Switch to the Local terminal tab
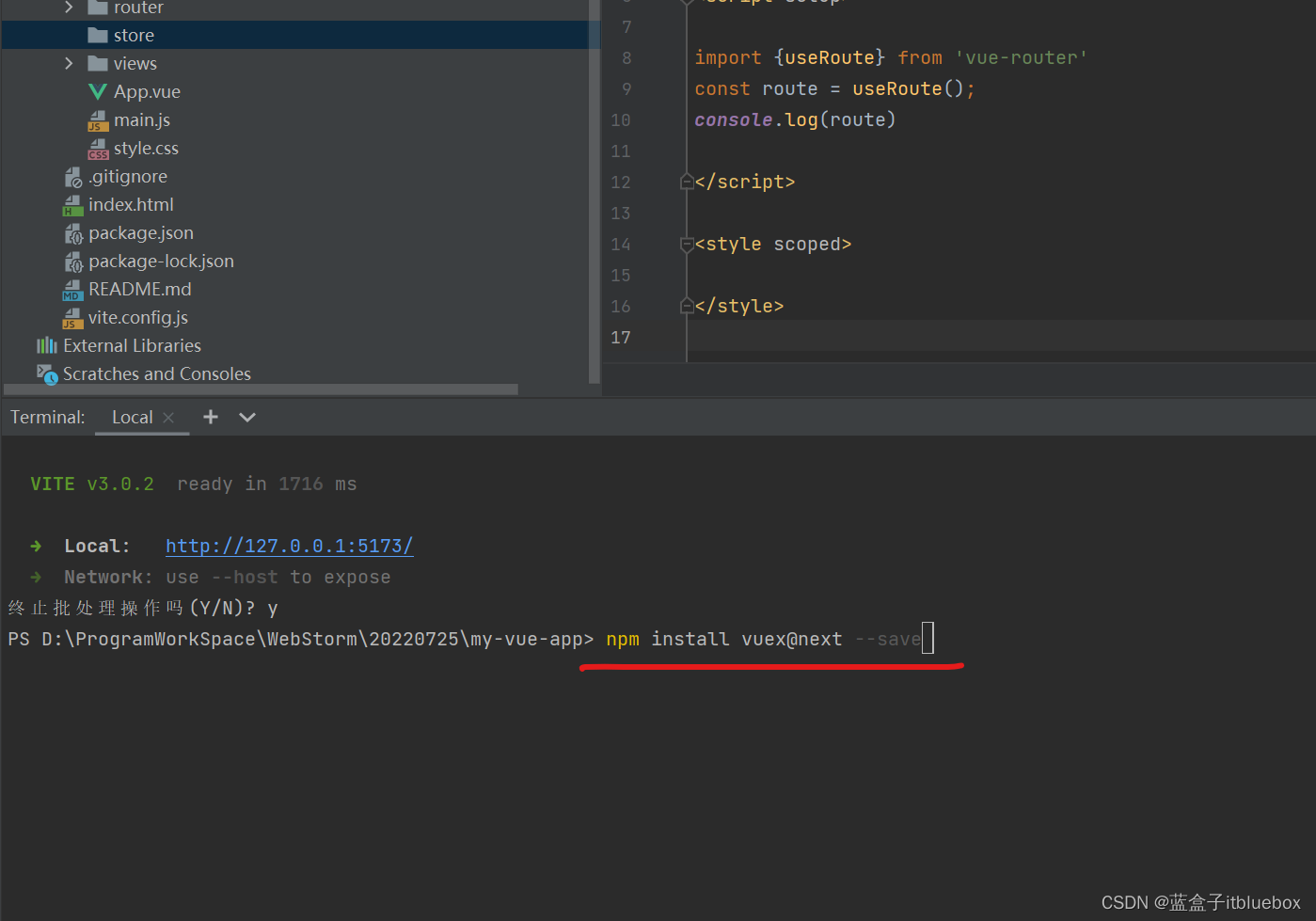 [132, 417]
